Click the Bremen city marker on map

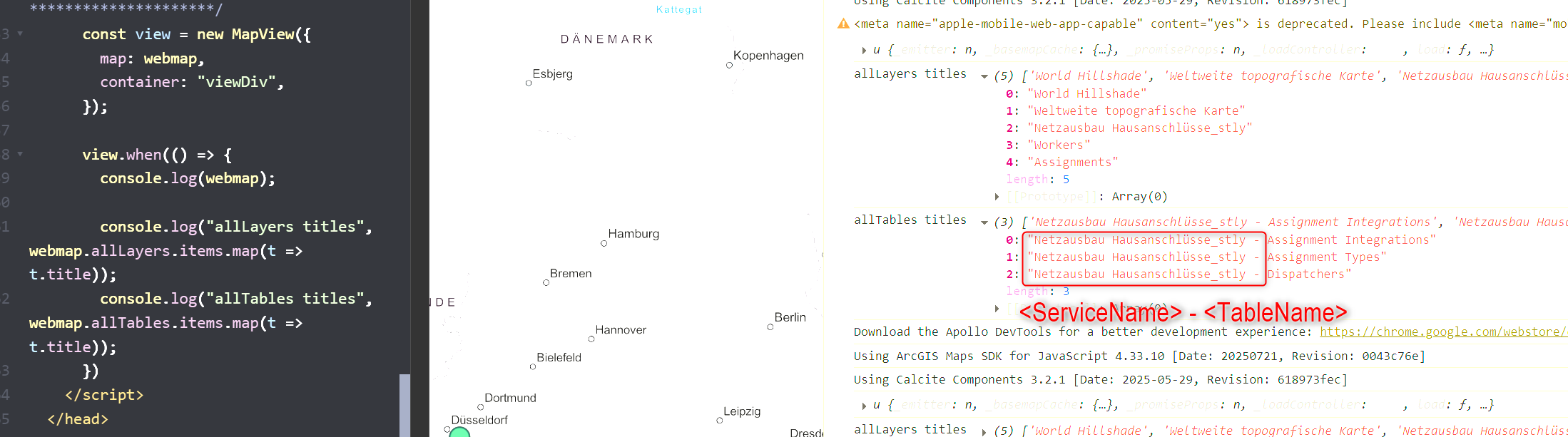[546, 282]
